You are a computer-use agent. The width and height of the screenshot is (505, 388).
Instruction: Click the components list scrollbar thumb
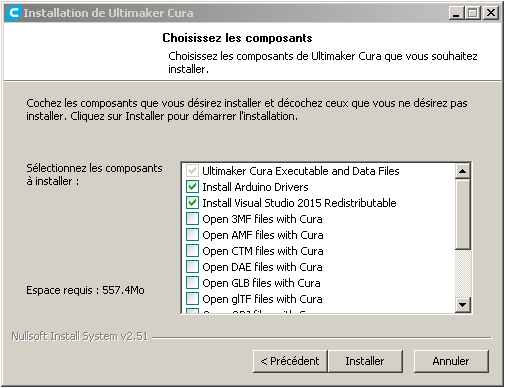[462, 214]
